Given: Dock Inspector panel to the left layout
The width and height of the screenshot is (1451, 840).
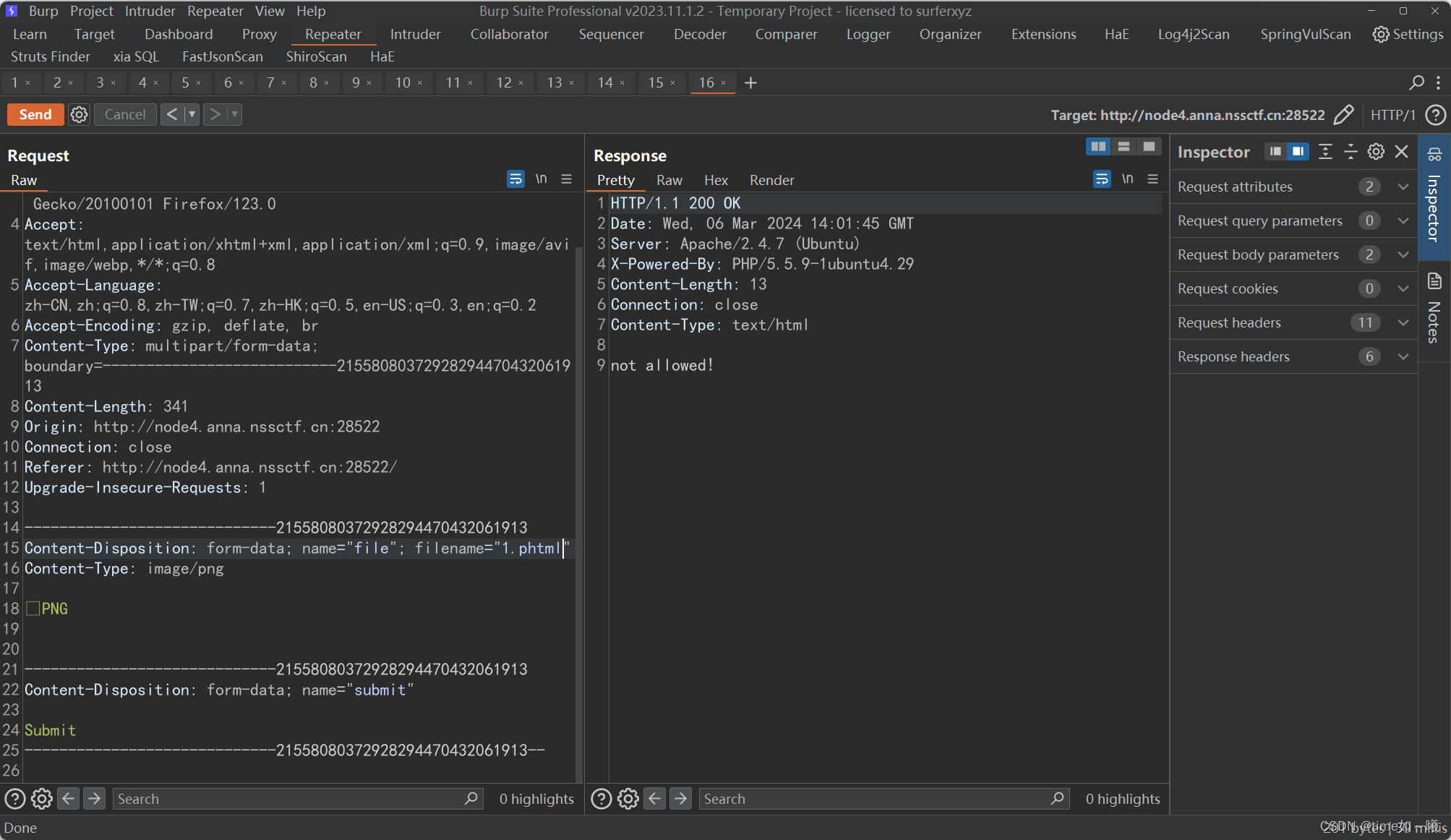Looking at the screenshot, I should (1276, 151).
